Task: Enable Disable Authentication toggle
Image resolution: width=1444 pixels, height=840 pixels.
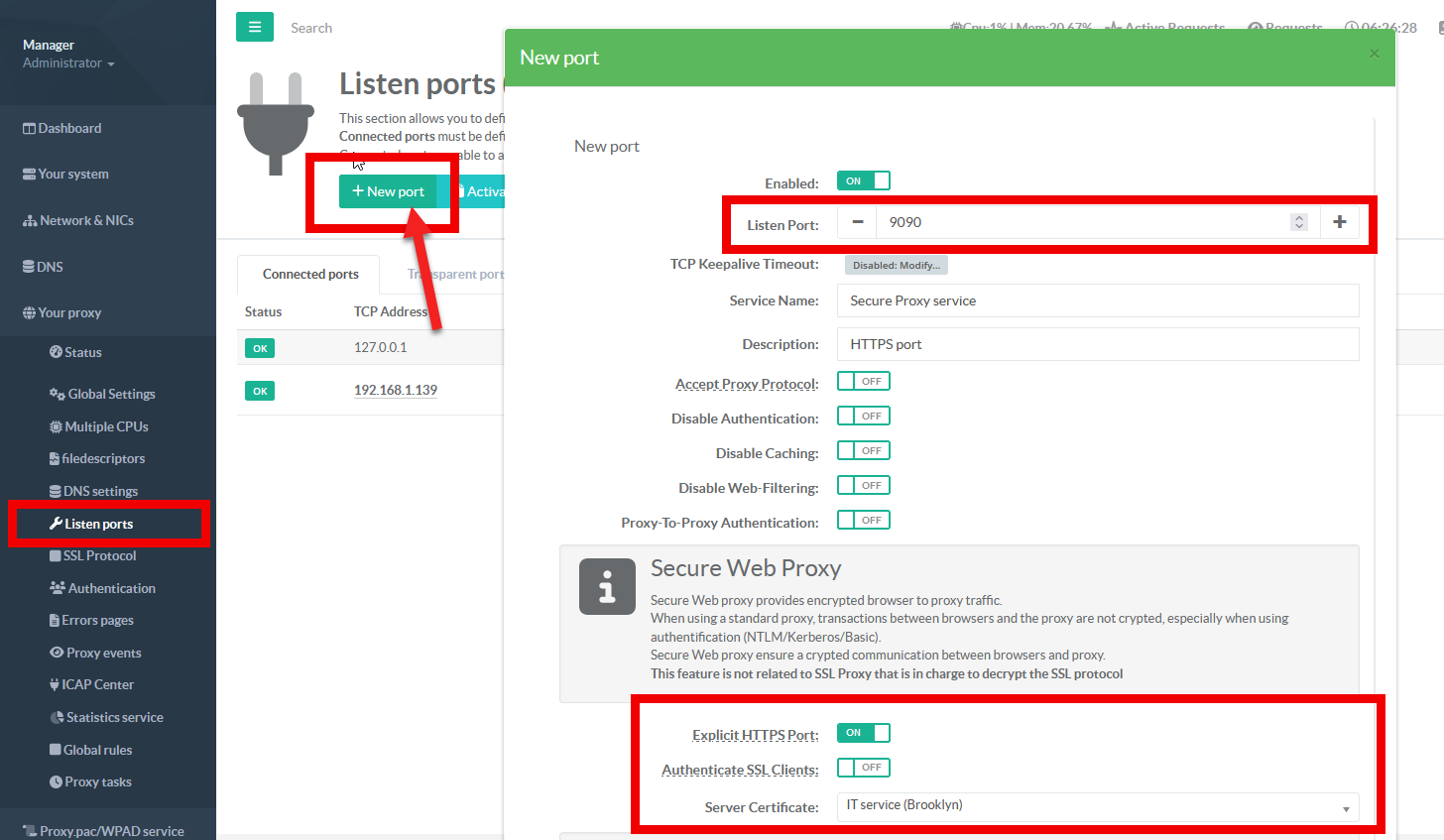Action: click(863, 417)
